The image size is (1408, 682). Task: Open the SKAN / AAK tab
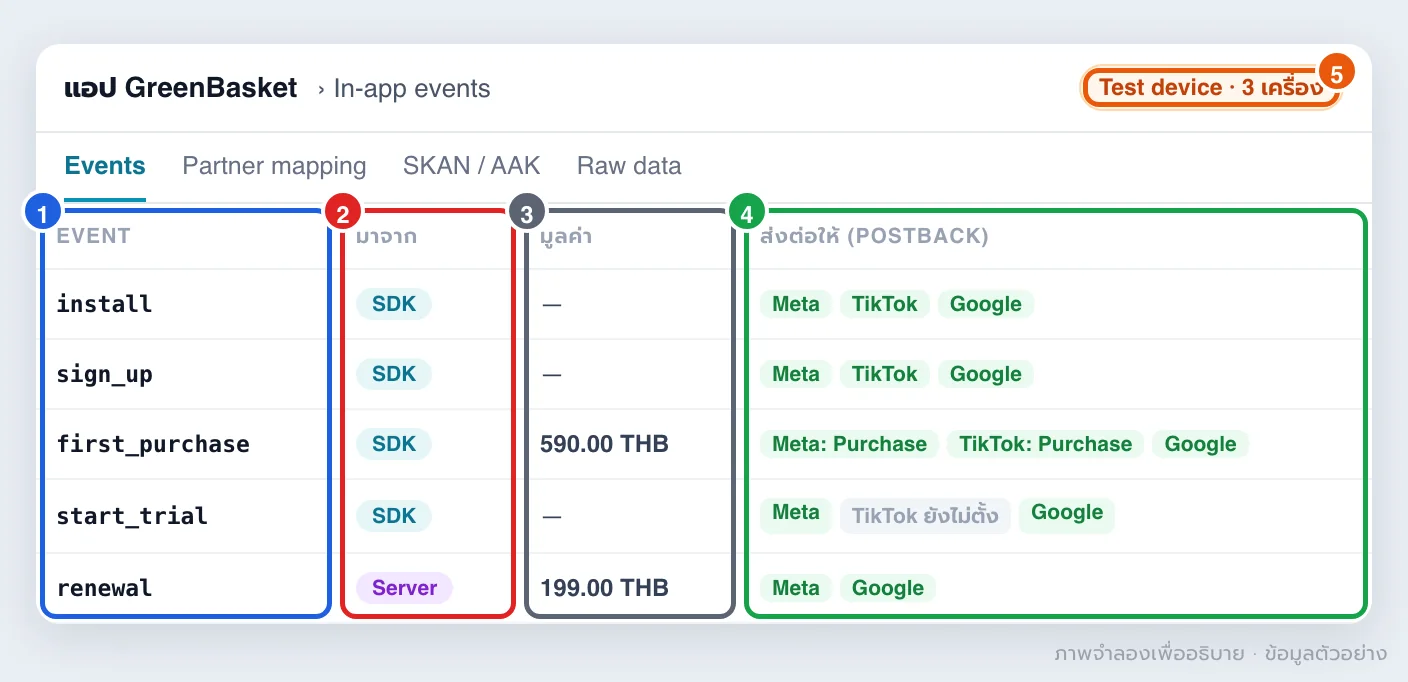point(472,166)
